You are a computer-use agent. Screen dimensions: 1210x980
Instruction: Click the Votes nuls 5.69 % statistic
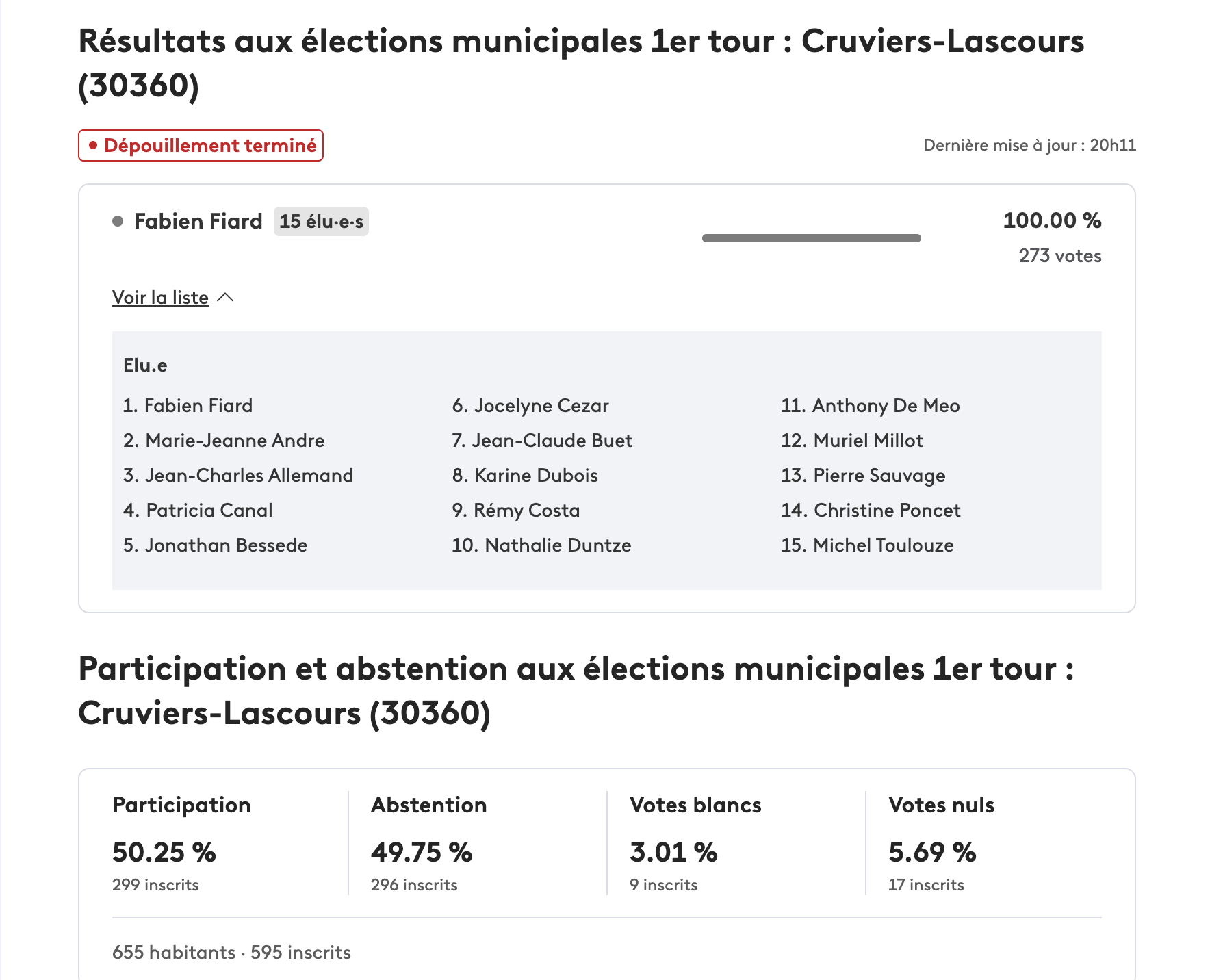point(932,852)
